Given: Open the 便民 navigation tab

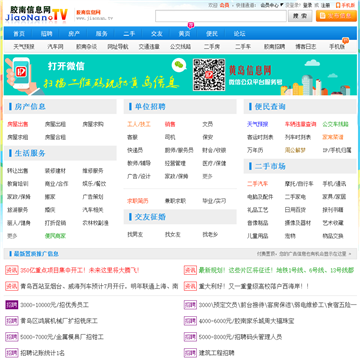Looking at the screenshot, I should coord(212,34).
